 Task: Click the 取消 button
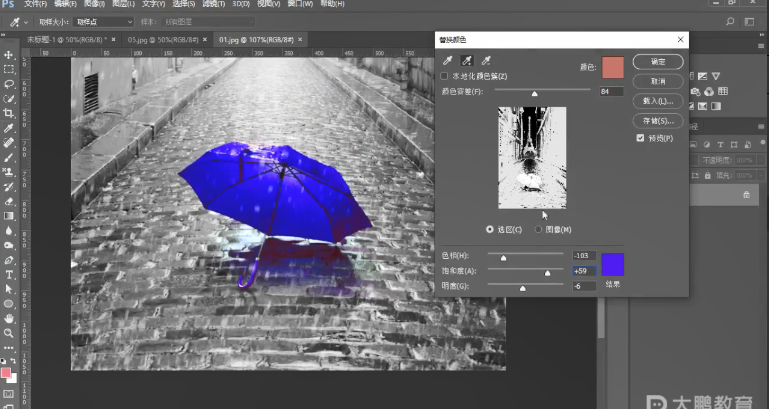(x=658, y=81)
